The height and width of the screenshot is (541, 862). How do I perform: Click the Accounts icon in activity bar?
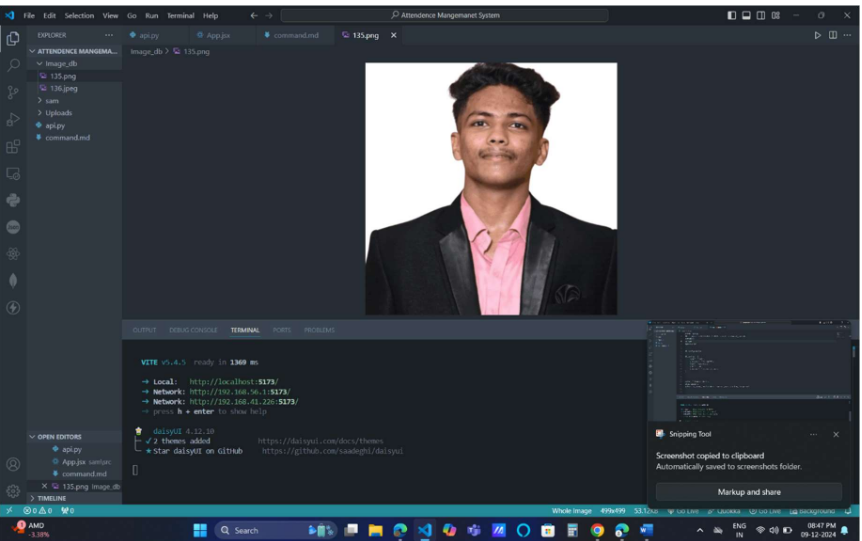[13, 464]
